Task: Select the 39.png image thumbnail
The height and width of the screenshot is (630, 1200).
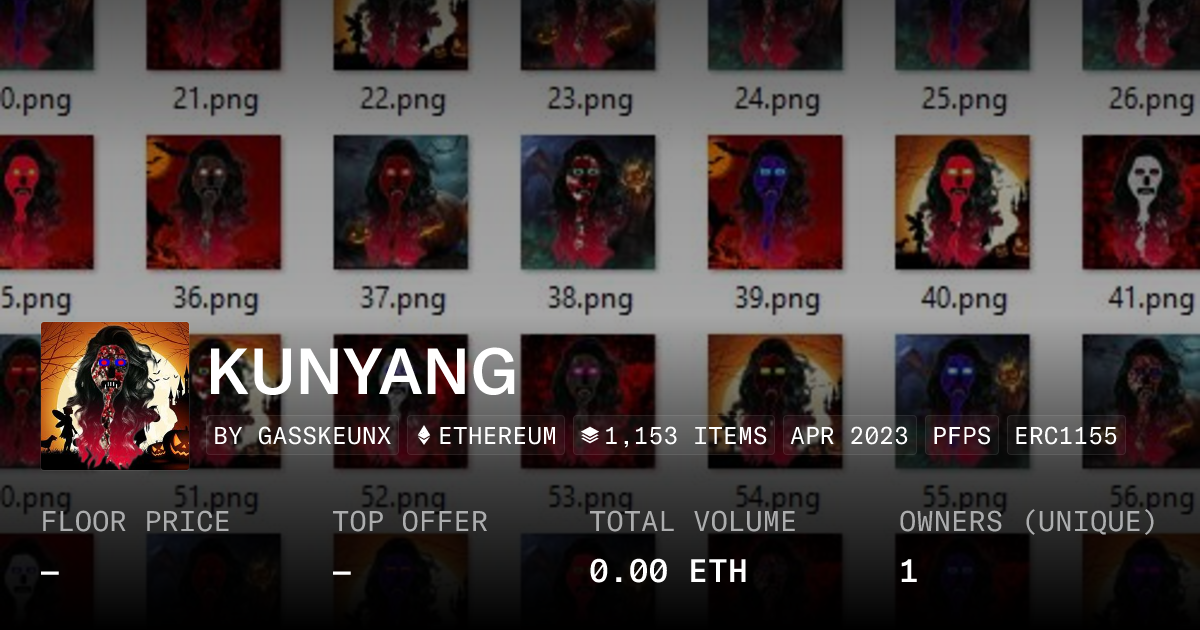Action: click(775, 202)
